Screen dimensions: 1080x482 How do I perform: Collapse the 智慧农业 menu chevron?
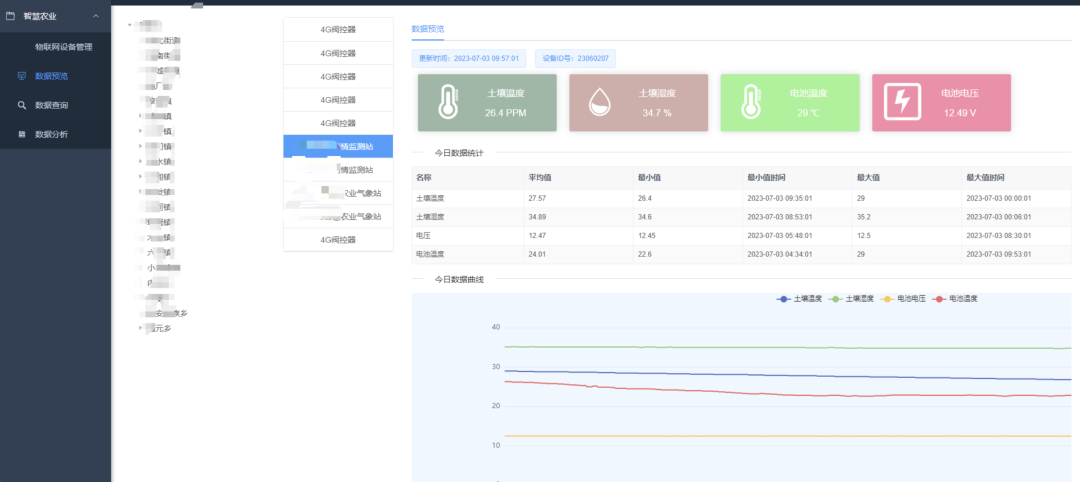coord(96,16)
